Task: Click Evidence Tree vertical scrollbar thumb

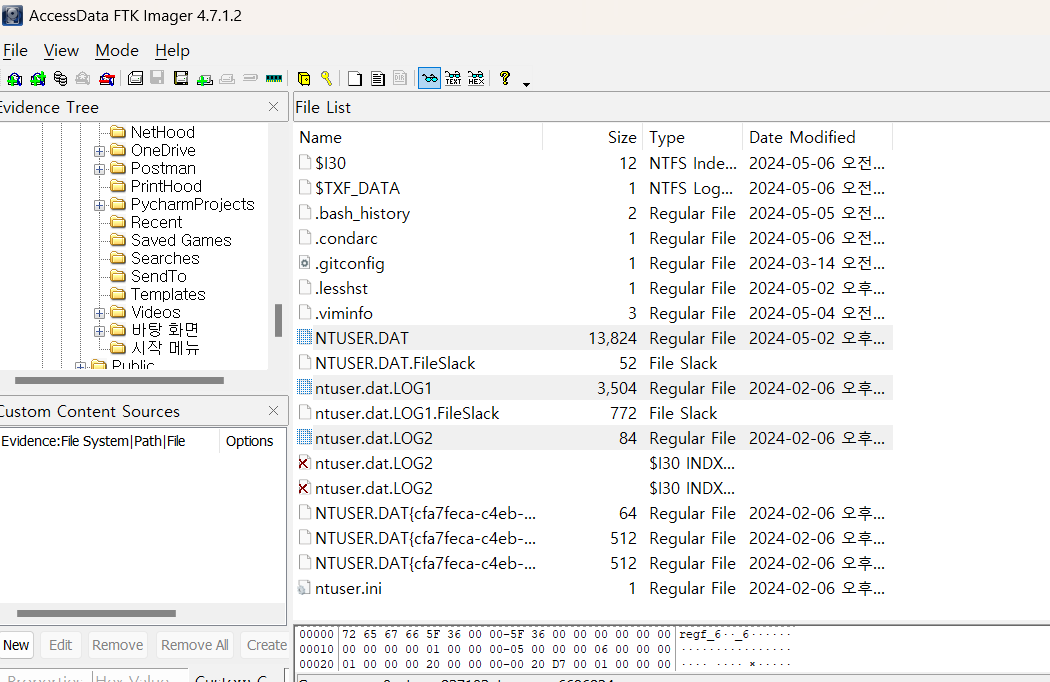Action: click(278, 320)
